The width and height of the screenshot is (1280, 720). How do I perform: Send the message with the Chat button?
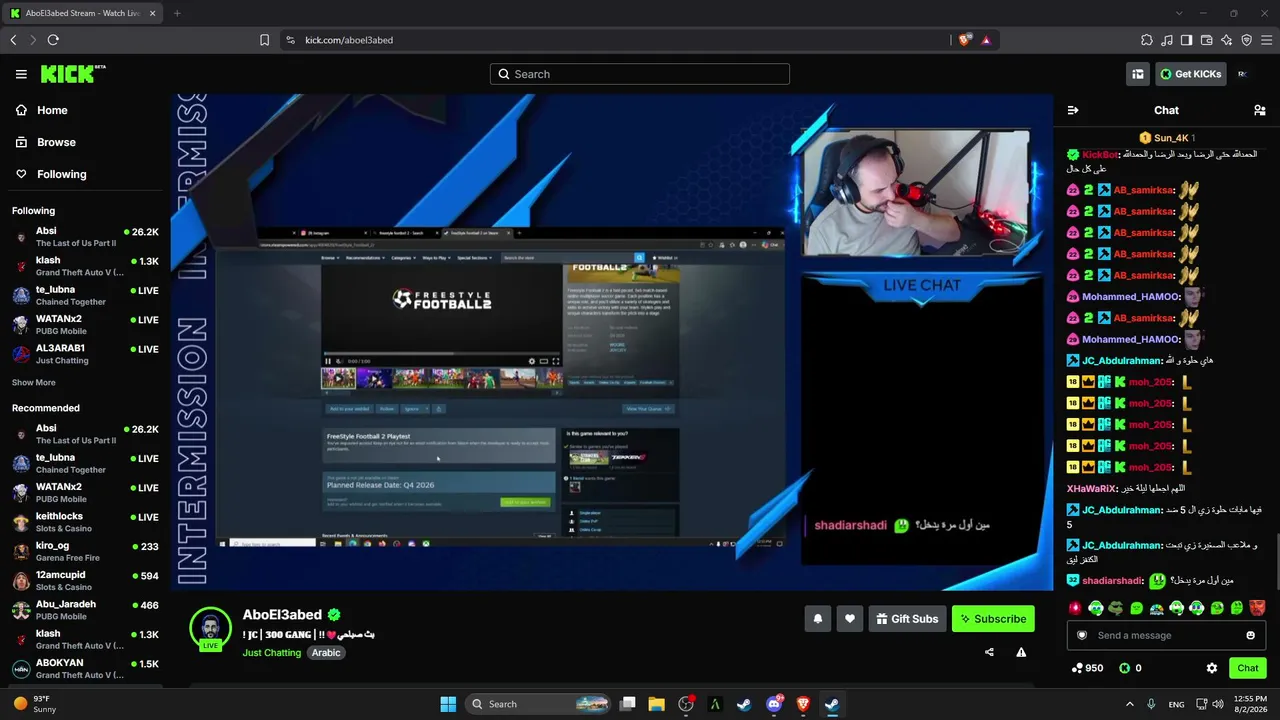(1248, 668)
